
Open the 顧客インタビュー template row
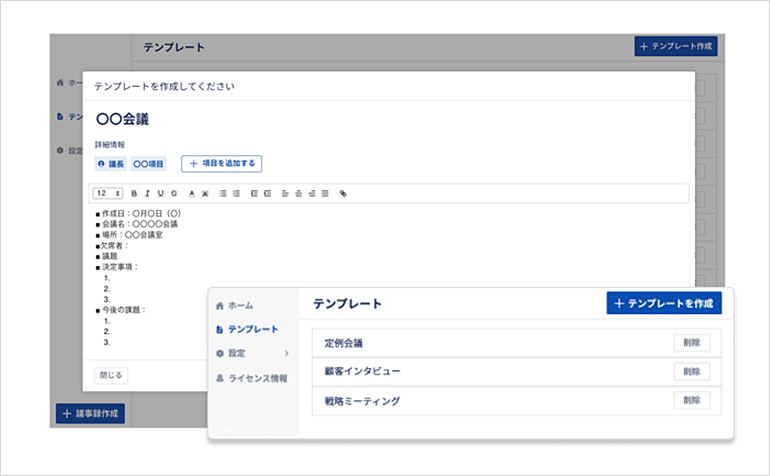coord(517,371)
